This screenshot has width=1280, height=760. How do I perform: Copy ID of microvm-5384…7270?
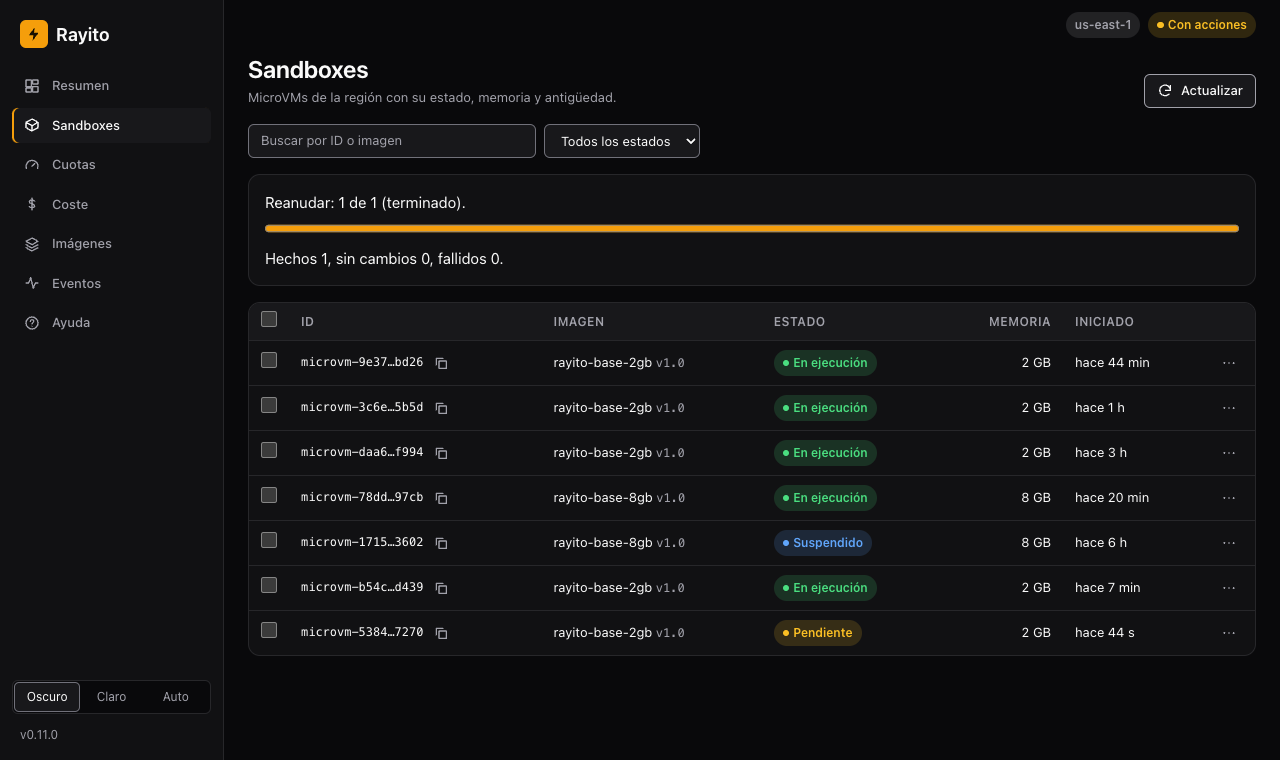pos(441,633)
